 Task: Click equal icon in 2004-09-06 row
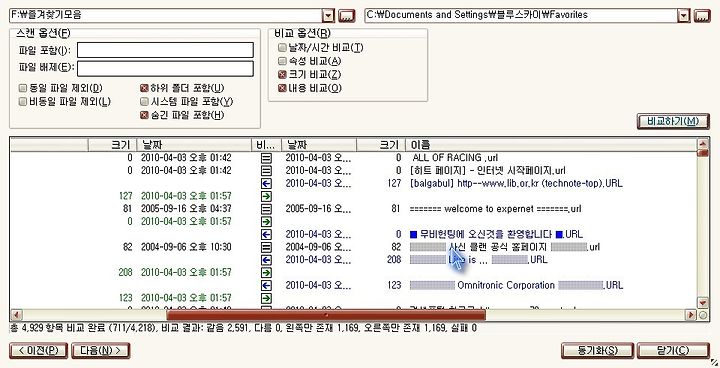pyautogui.click(x=266, y=247)
